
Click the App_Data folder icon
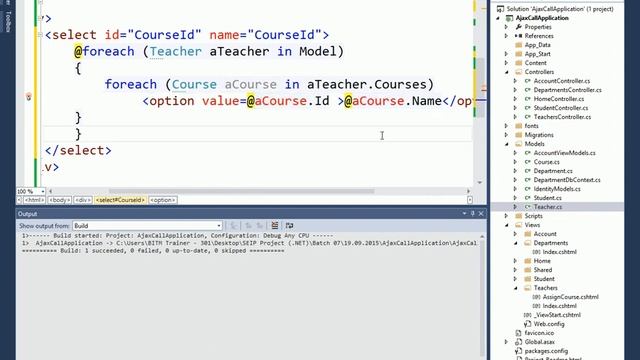point(518,45)
